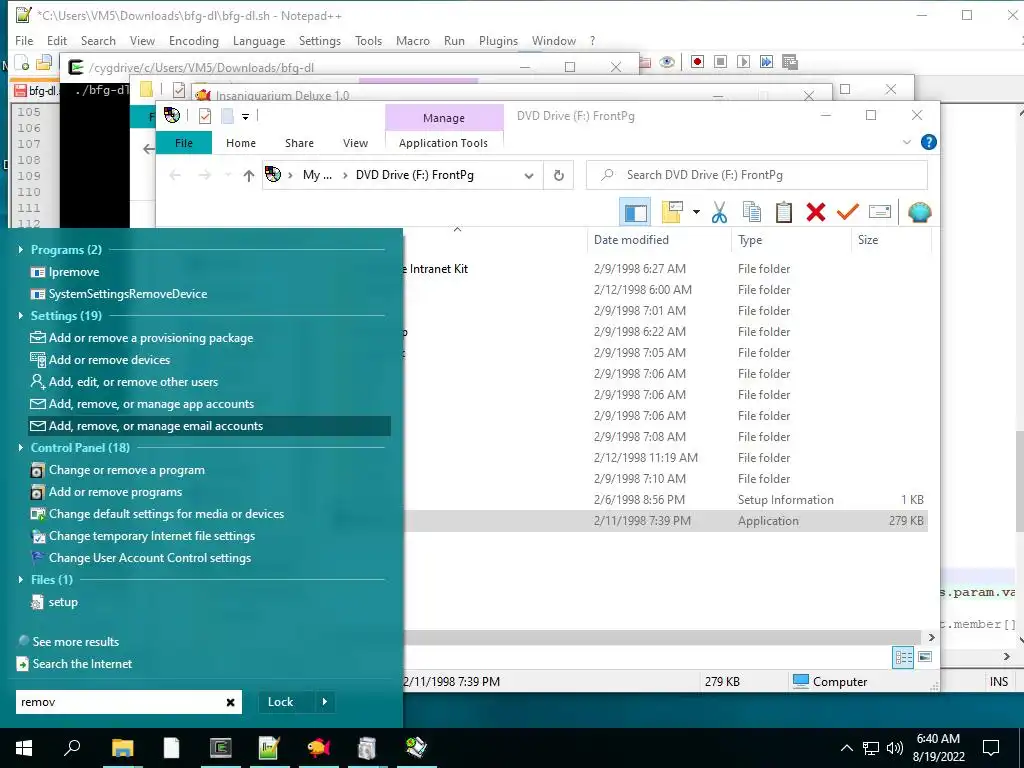Click the Forward arrow in Explorer navigation
1024x768 pixels.
click(204, 175)
